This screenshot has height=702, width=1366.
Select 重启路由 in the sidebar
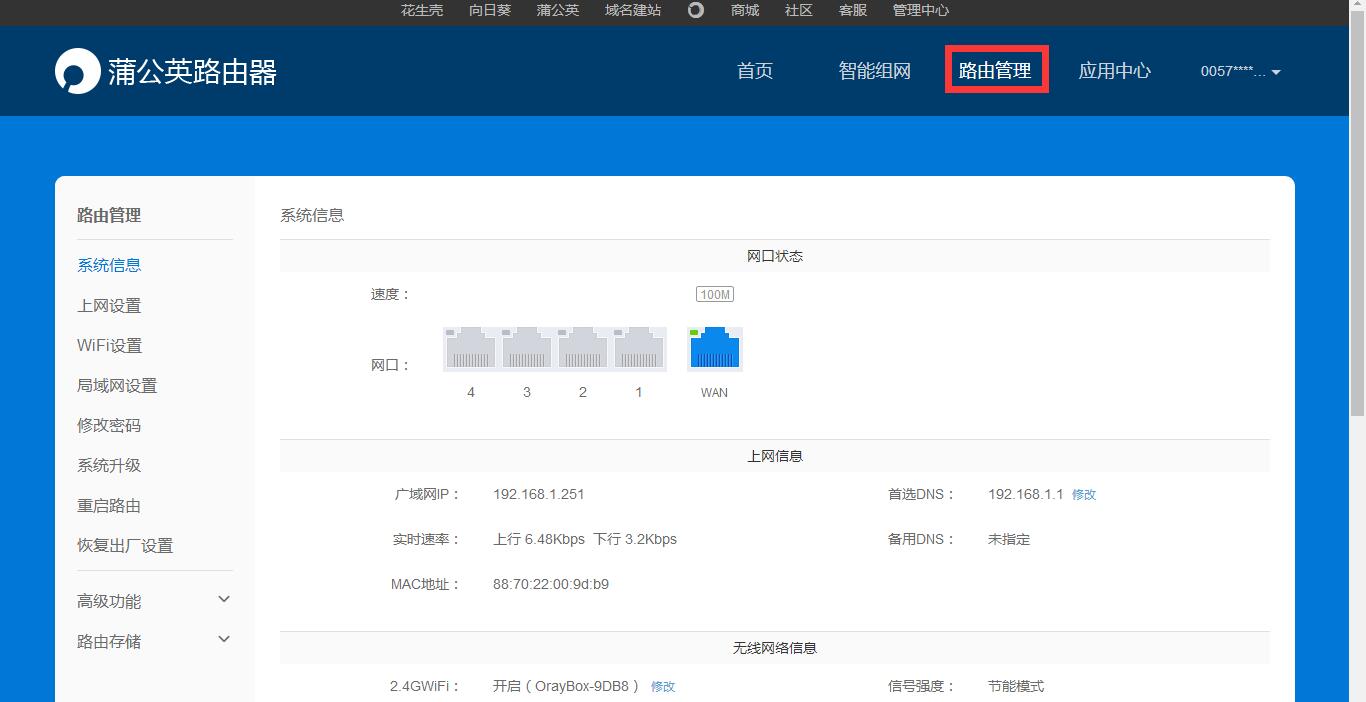[x=108, y=505]
